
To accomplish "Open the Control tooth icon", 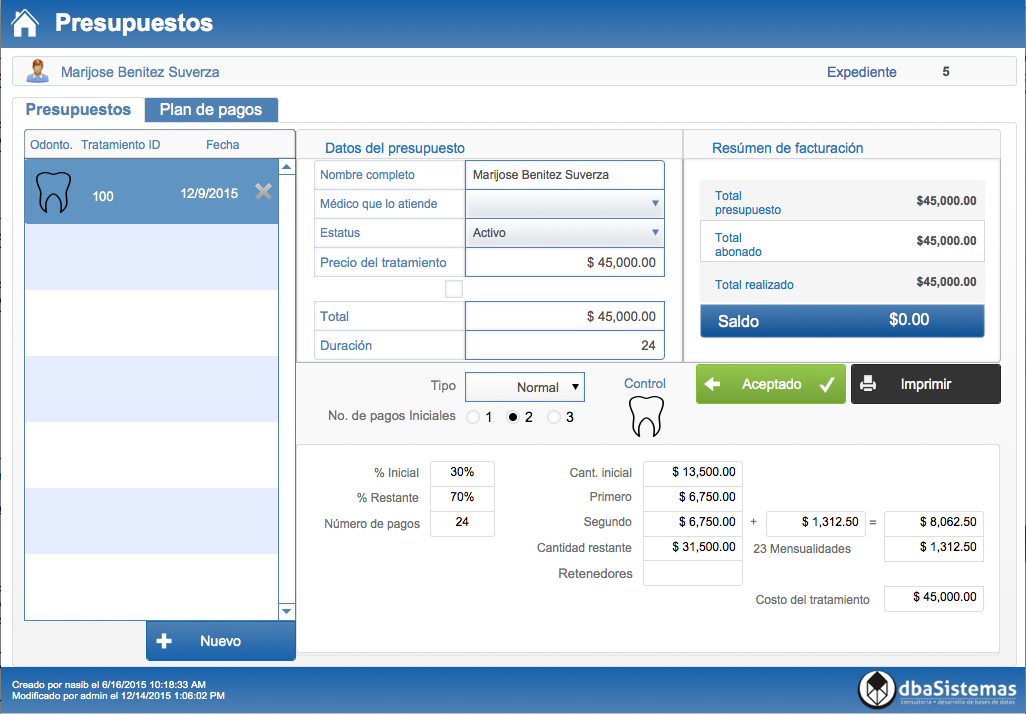I will tap(646, 417).
